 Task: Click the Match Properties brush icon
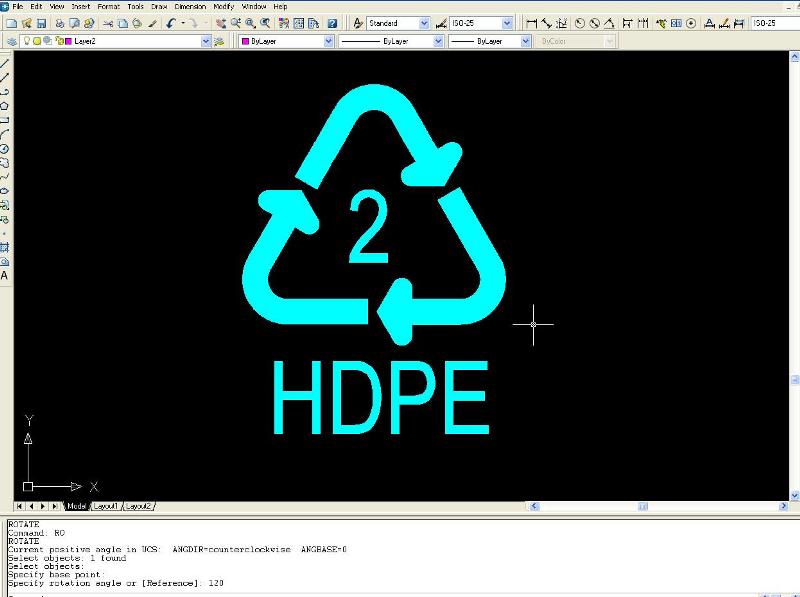(153, 23)
